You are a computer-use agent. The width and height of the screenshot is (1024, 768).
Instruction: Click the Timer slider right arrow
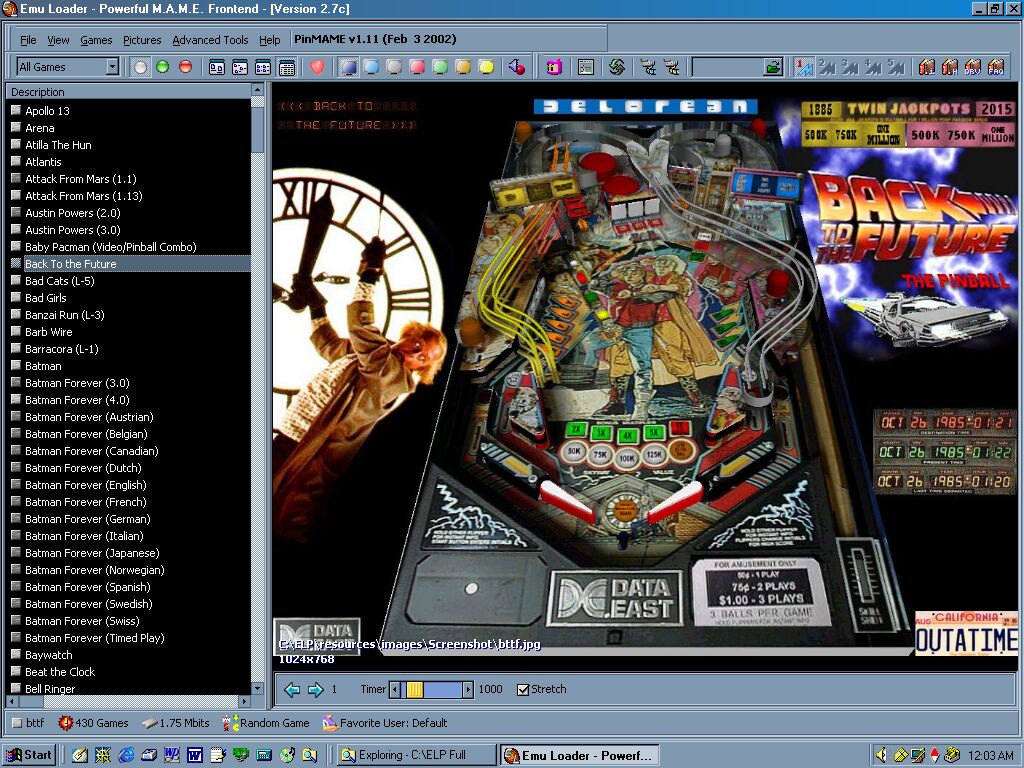[x=468, y=690]
